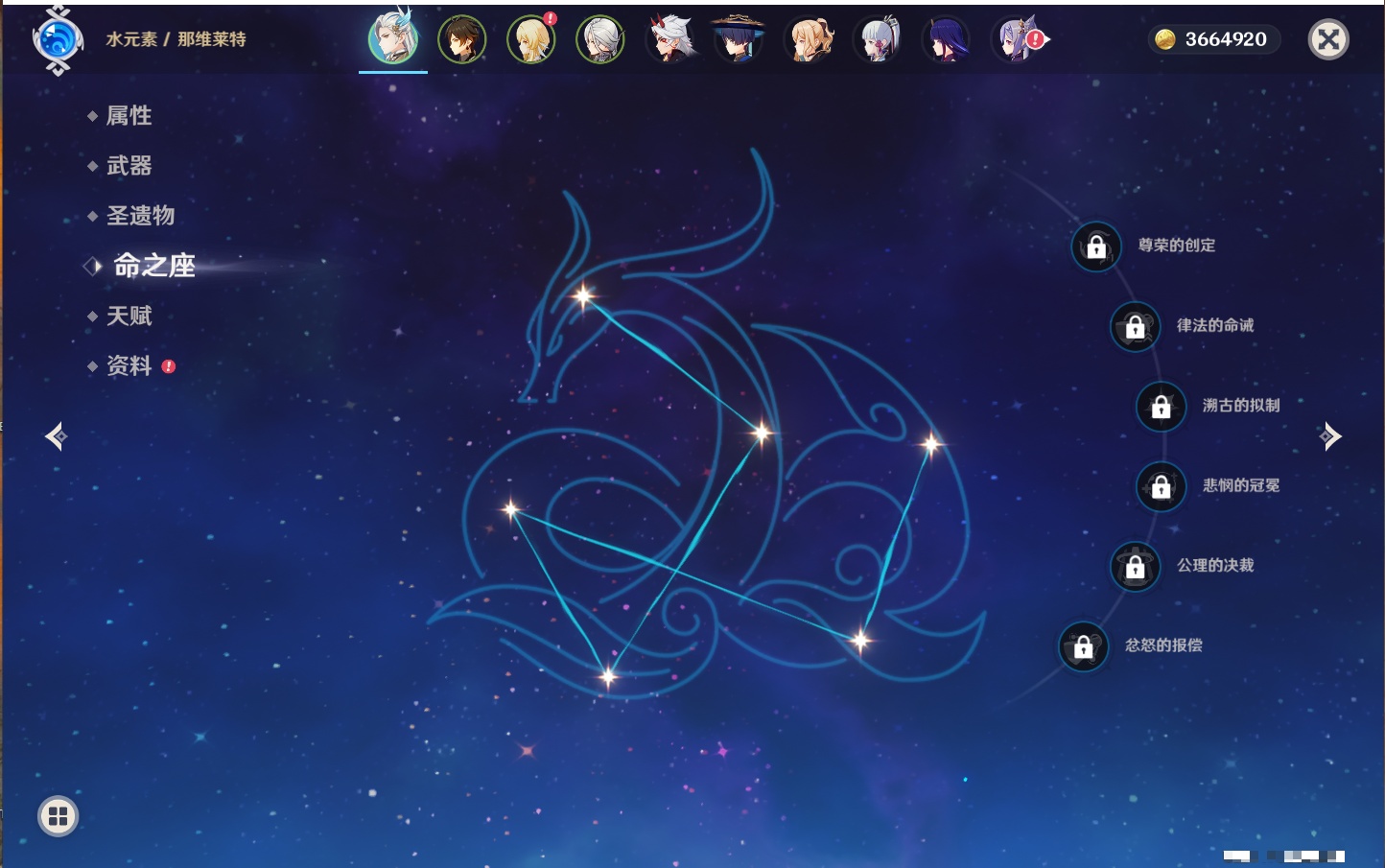This screenshot has width=1385, height=868.
Task: Open the lock icon for 悲悯的冠冕
Action: tap(1161, 487)
